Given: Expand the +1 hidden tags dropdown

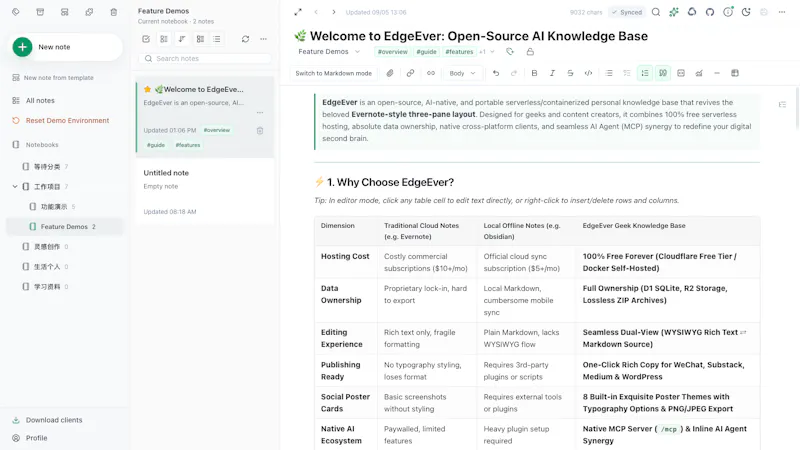Looking at the screenshot, I should (487, 52).
